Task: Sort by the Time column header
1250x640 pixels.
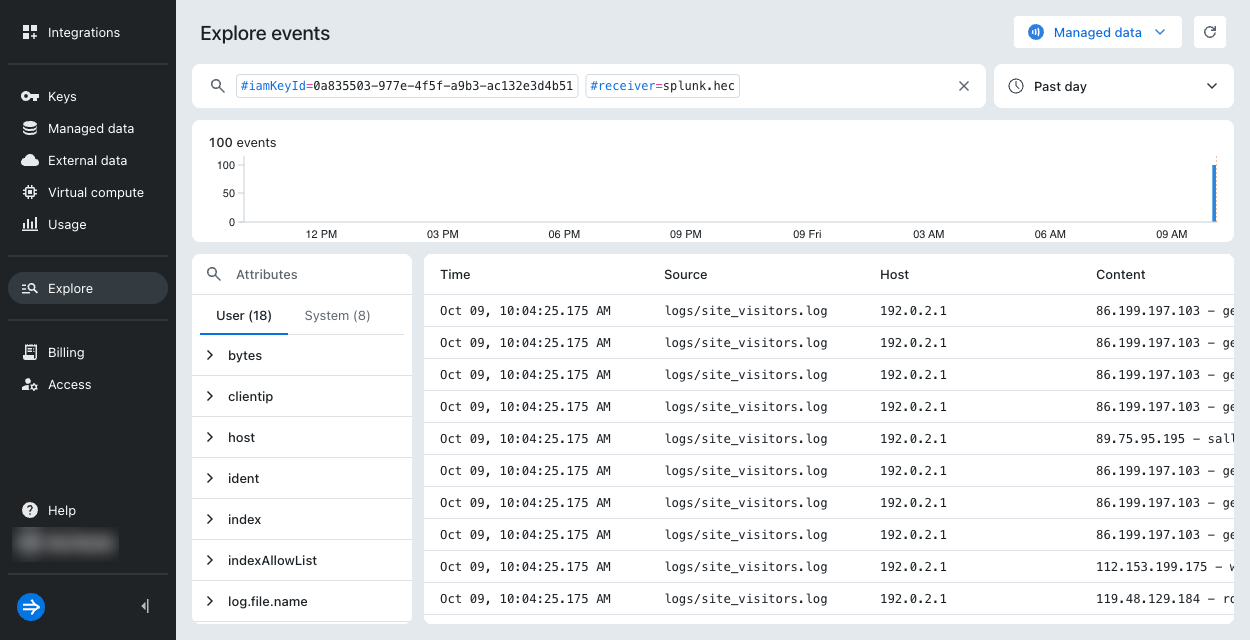Action: click(455, 274)
